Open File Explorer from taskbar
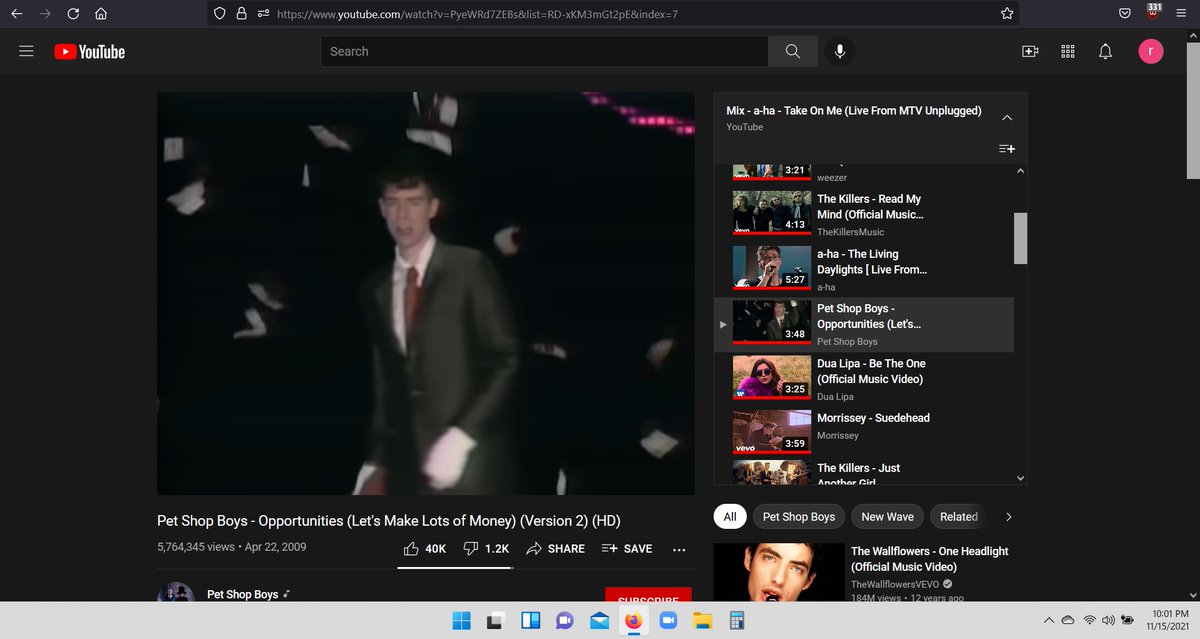1200x639 pixels. coord(702,621)
